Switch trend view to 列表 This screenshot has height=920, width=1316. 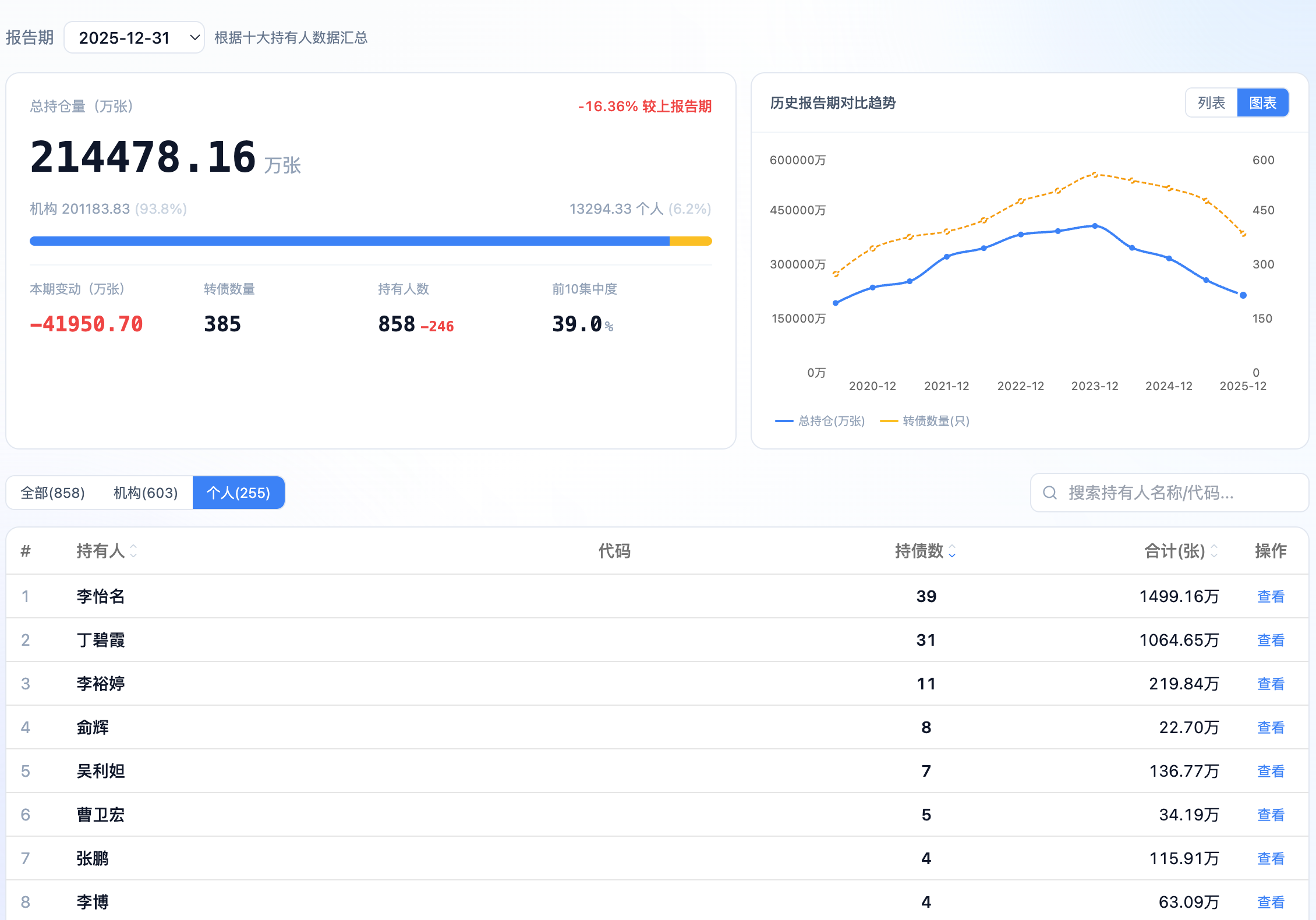pos(1211,103)
